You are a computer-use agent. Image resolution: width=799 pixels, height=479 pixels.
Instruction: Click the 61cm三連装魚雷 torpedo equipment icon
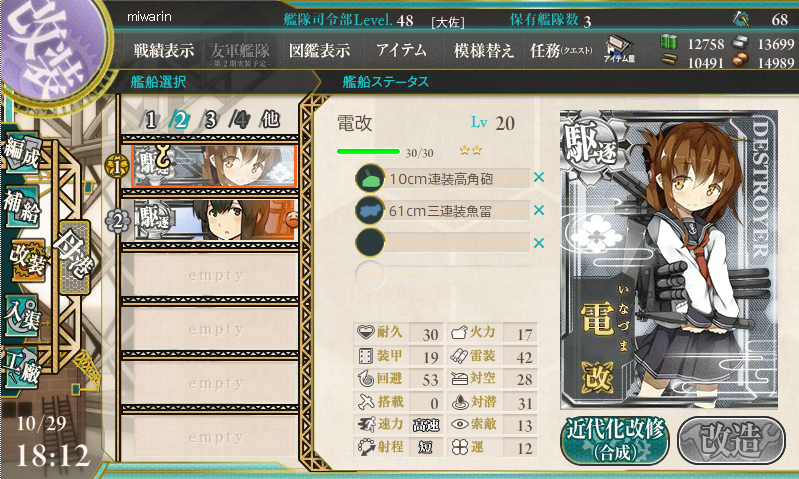370,210
